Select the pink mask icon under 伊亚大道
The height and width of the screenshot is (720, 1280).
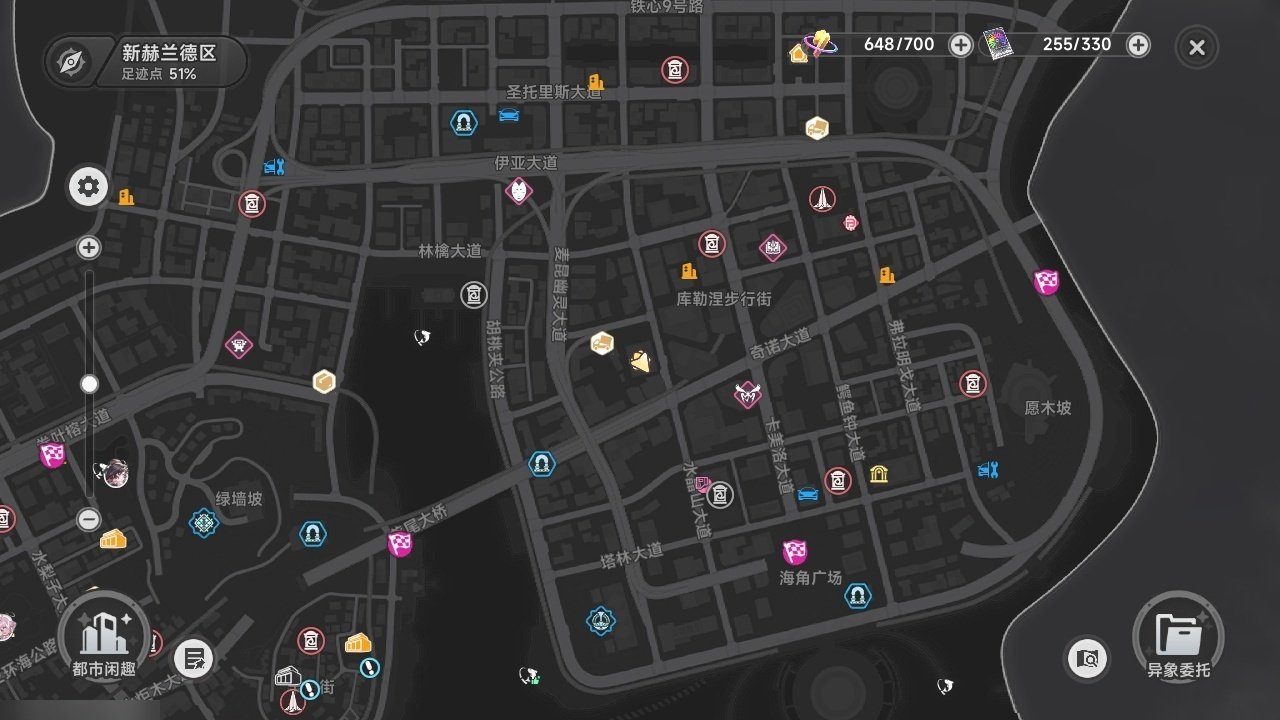[518, 190]
